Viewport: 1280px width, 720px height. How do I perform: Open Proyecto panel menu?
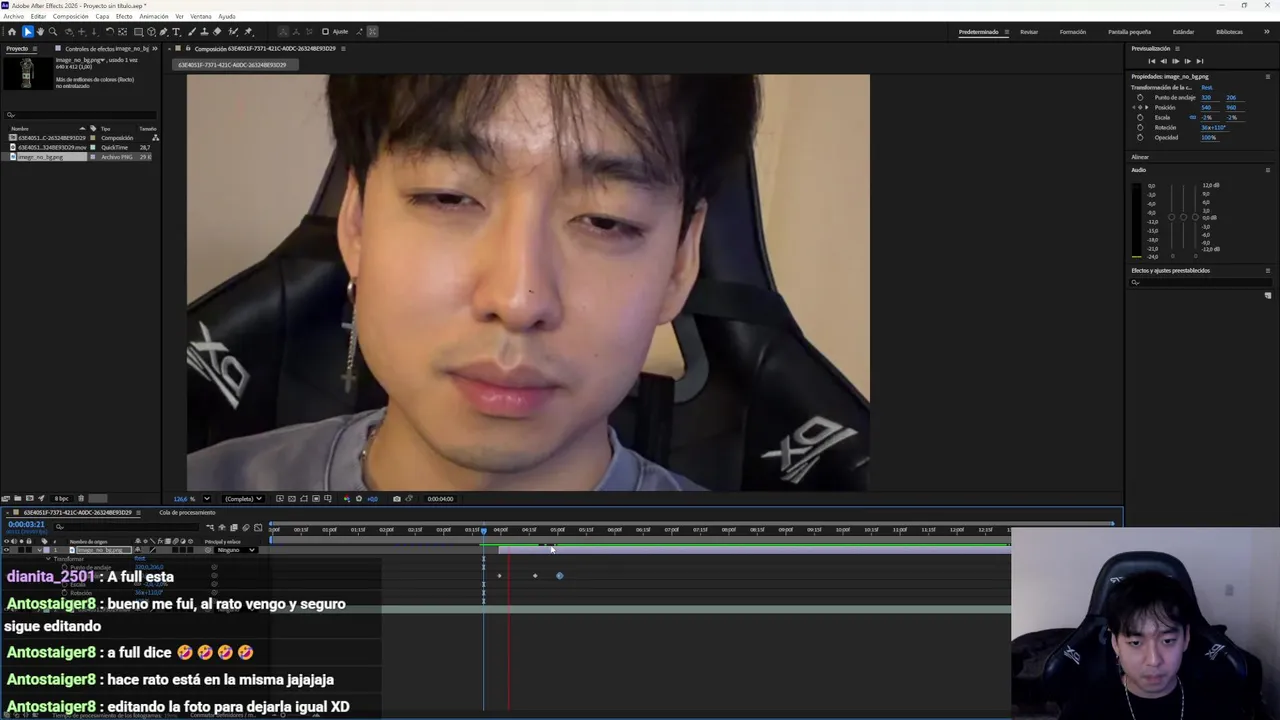pos(37,48)
